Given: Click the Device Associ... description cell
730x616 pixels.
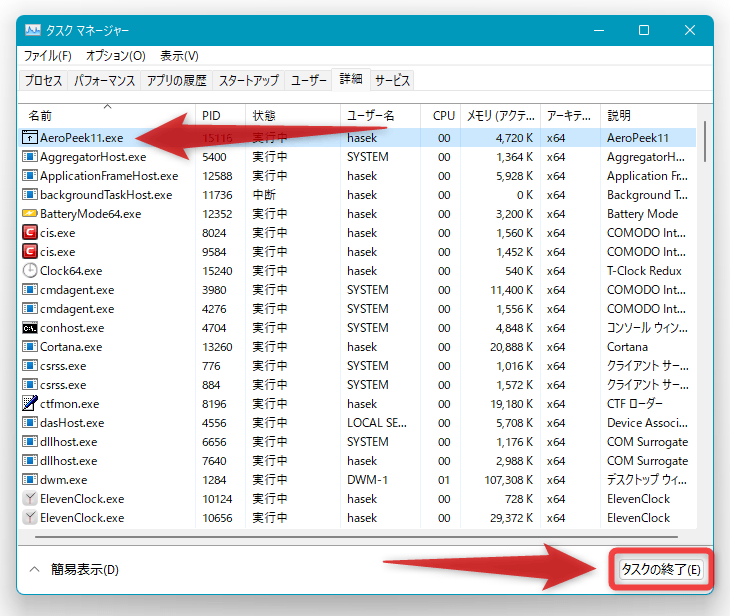Looking at the screenshot, I should point(647,423).
